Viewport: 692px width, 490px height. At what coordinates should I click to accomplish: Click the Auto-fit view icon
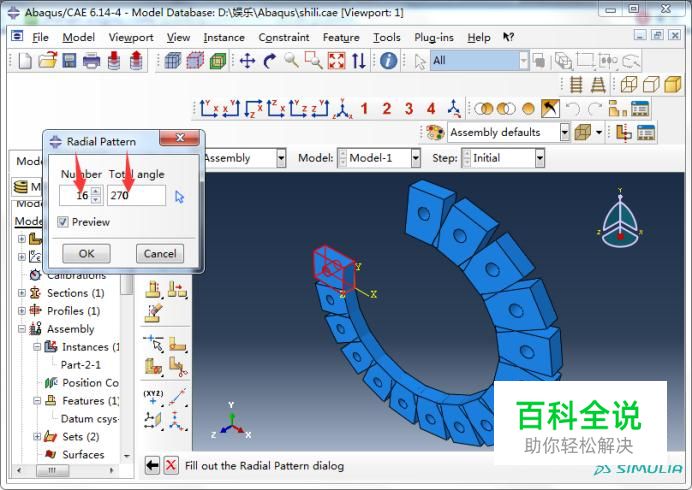(336, 60)
